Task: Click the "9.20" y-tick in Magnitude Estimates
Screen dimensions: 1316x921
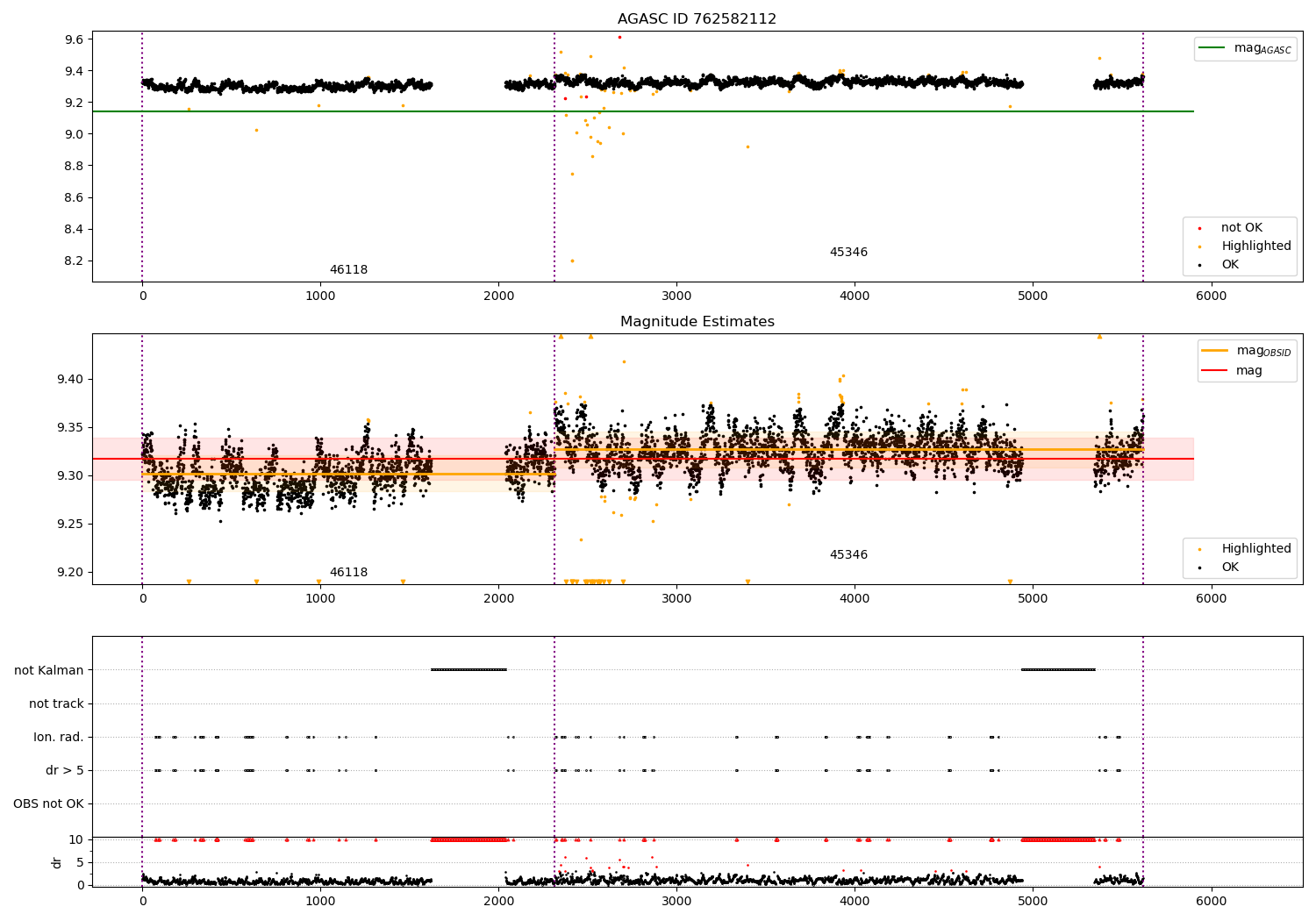Action: tap(69, 573)
